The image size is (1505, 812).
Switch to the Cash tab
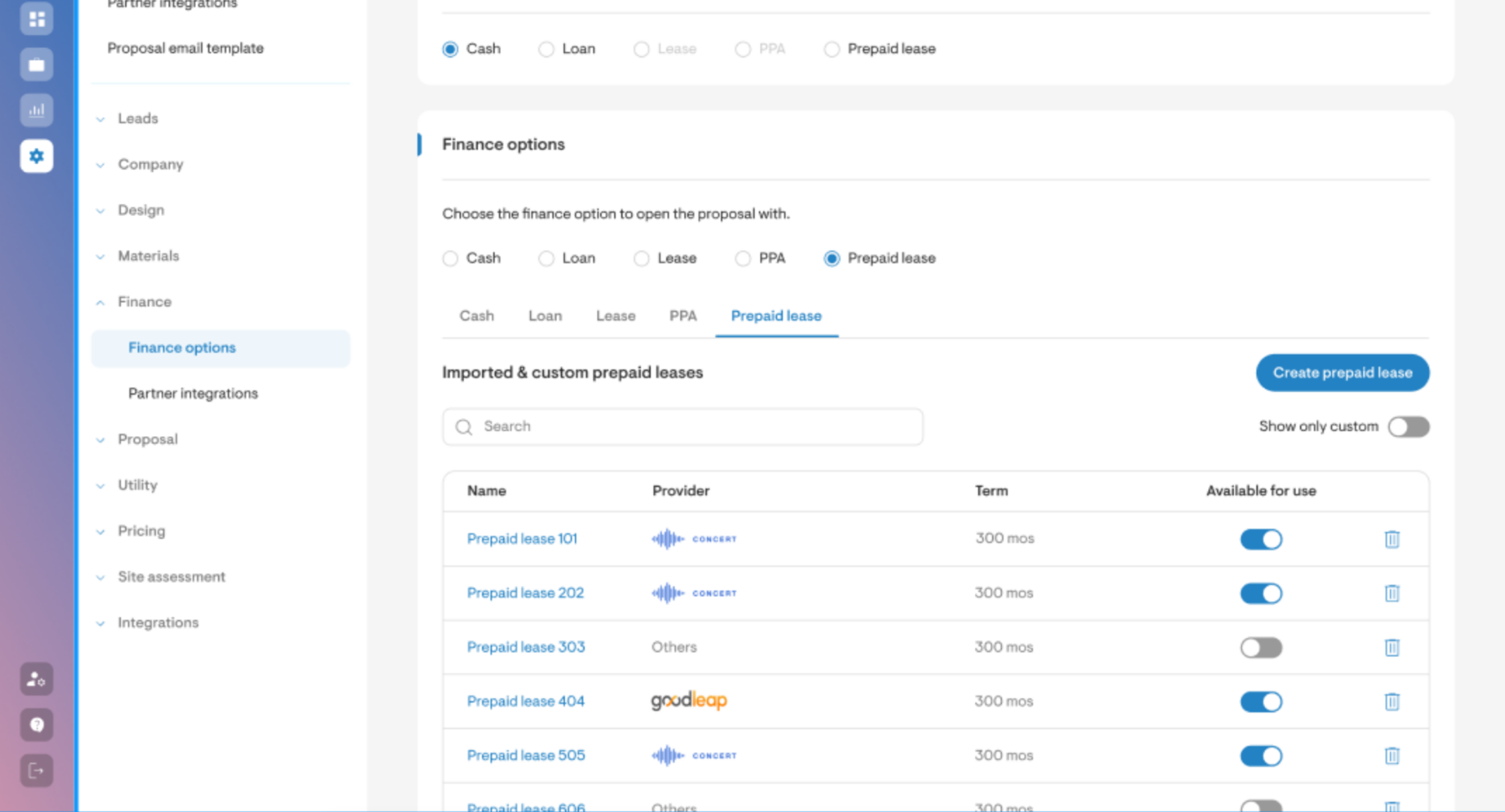pyautogui.click(x=477, y=316)
